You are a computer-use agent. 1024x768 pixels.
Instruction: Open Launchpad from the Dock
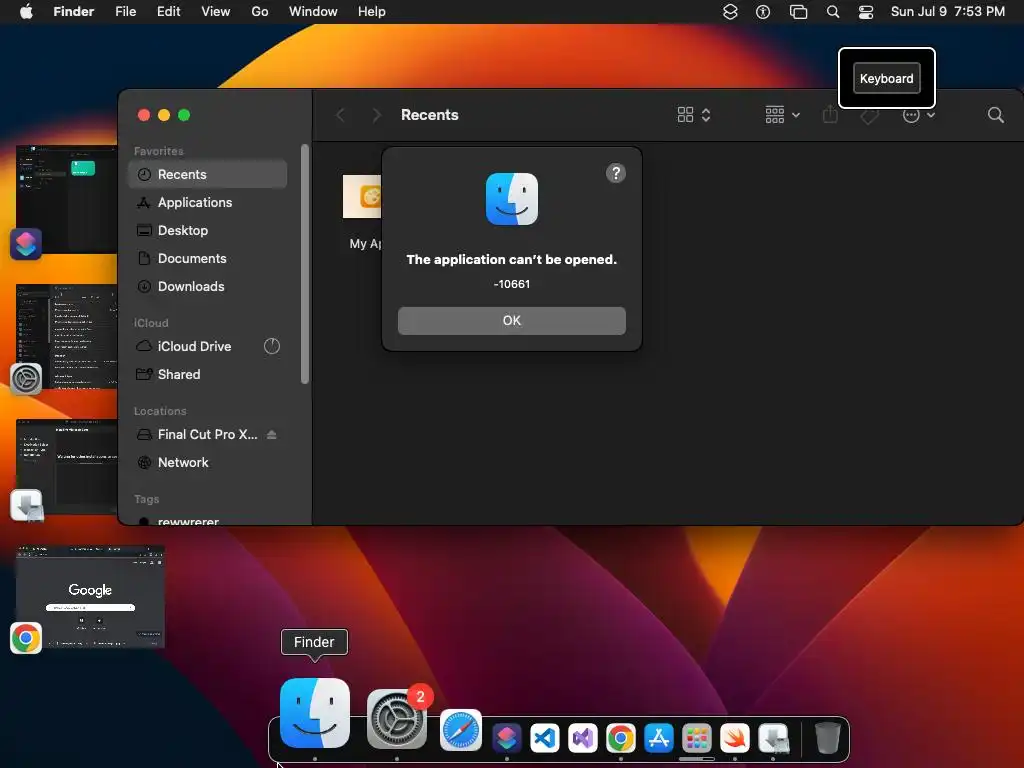click(696, 738)
